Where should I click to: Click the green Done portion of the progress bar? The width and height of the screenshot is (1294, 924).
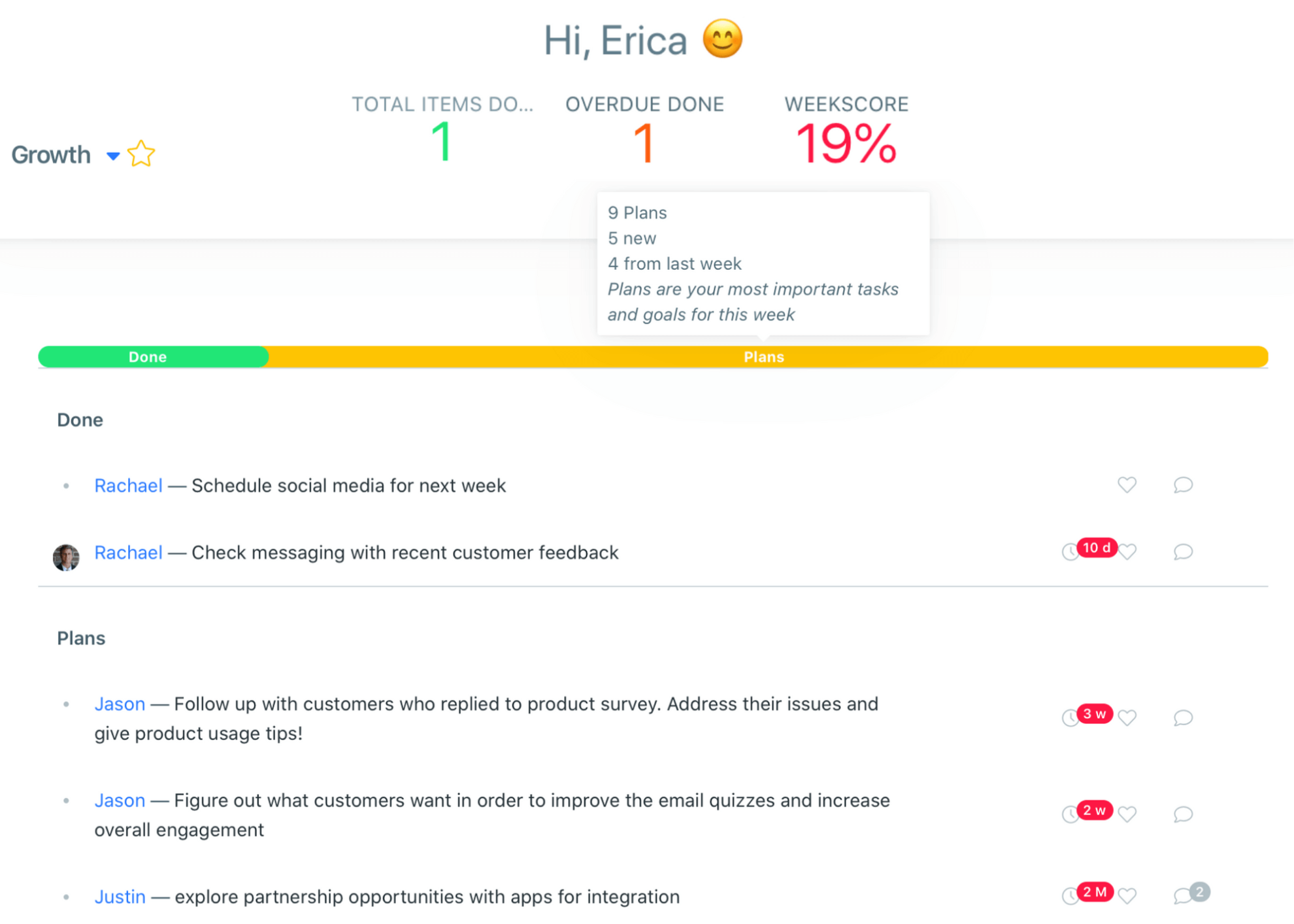tap(150, 357)
